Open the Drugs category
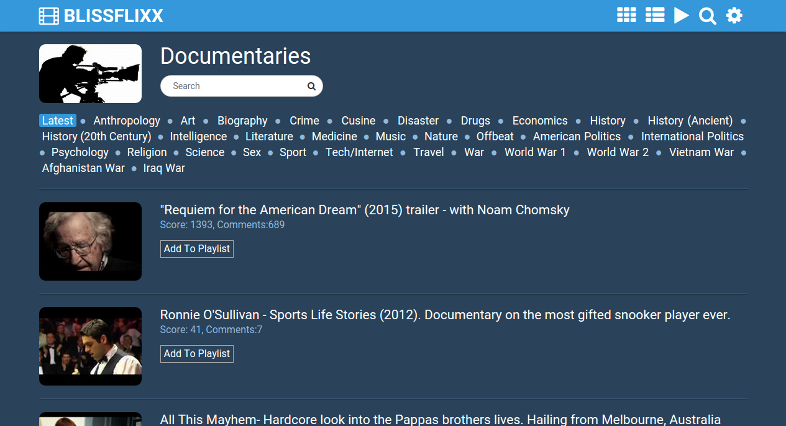 point(475,121)
